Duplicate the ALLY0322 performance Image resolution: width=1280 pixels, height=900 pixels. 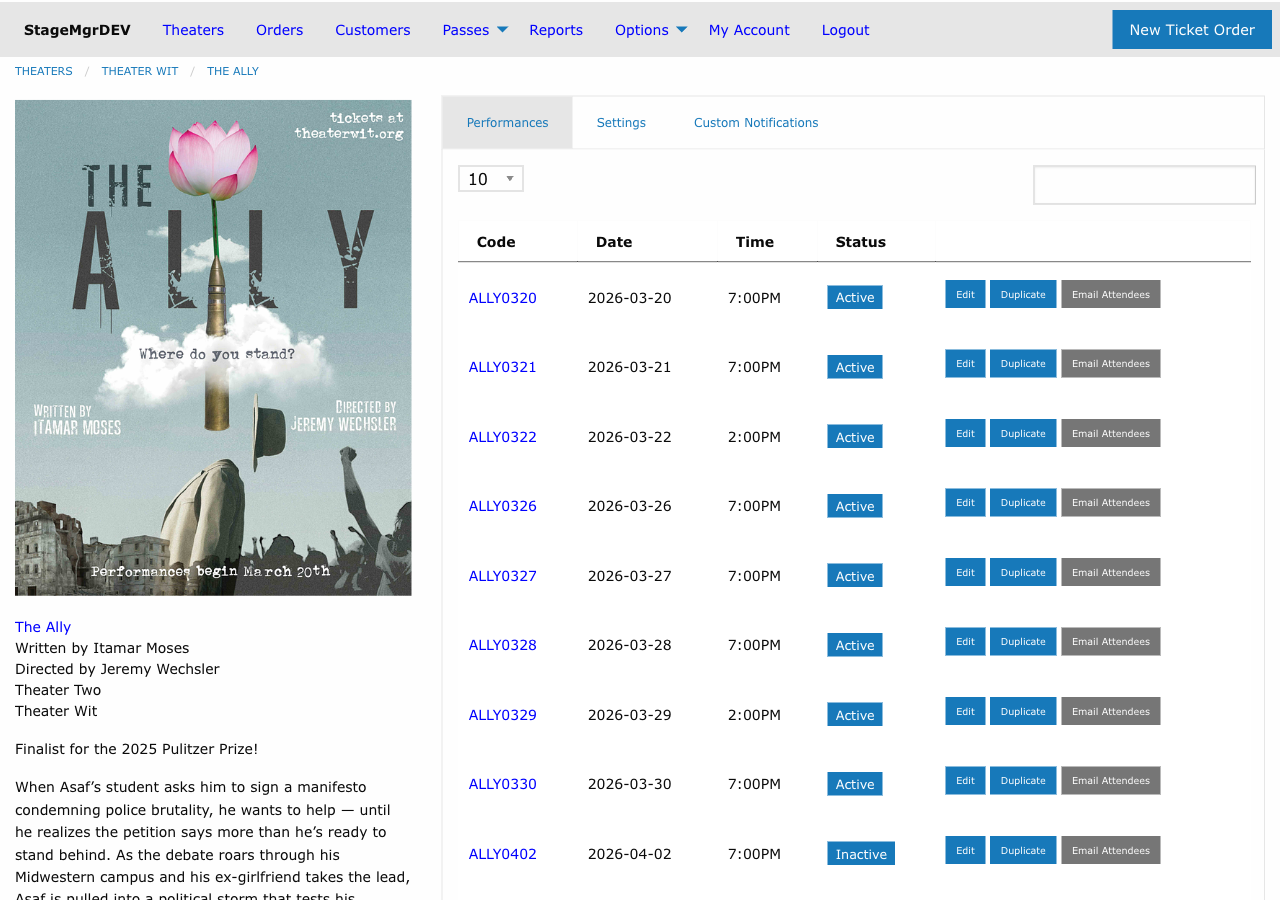tap(1023, 433)
